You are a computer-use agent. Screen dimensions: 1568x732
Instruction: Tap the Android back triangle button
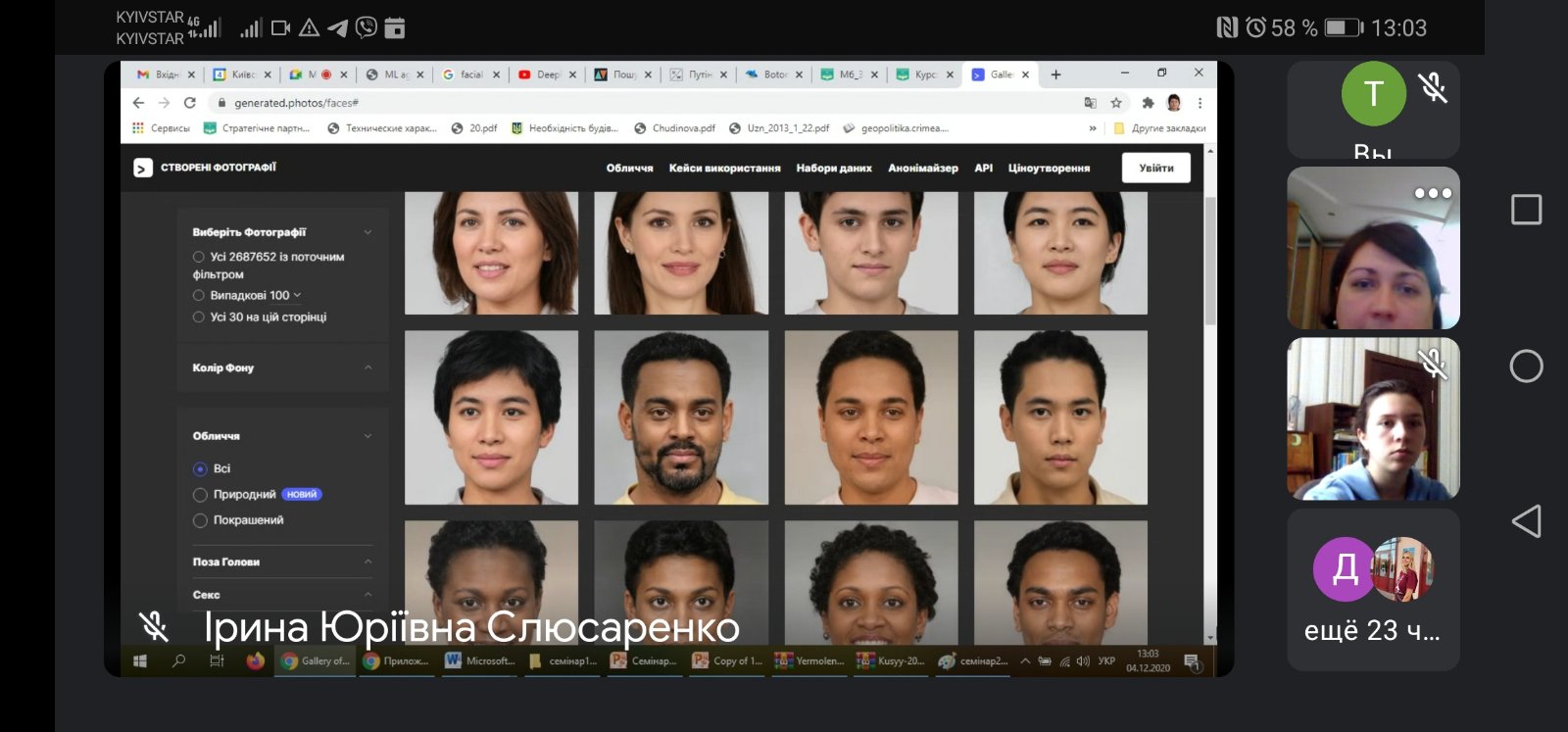point(1526,521)
